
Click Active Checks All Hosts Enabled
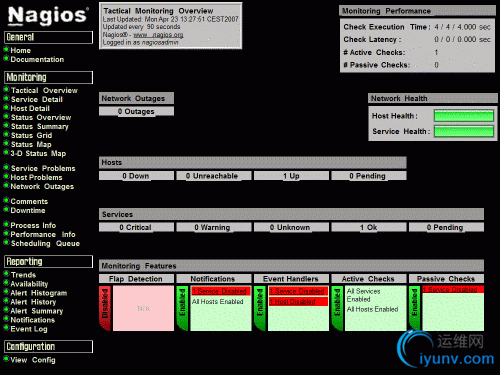tap(372, 309)
